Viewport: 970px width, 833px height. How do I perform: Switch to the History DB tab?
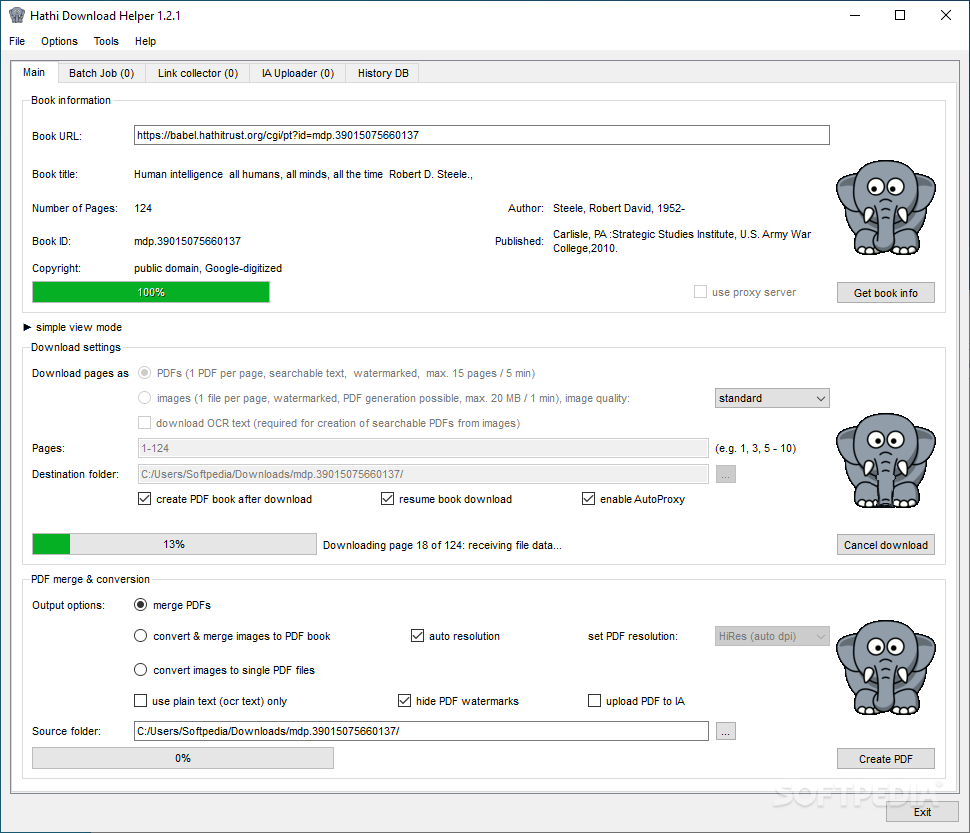pos(383,73)
